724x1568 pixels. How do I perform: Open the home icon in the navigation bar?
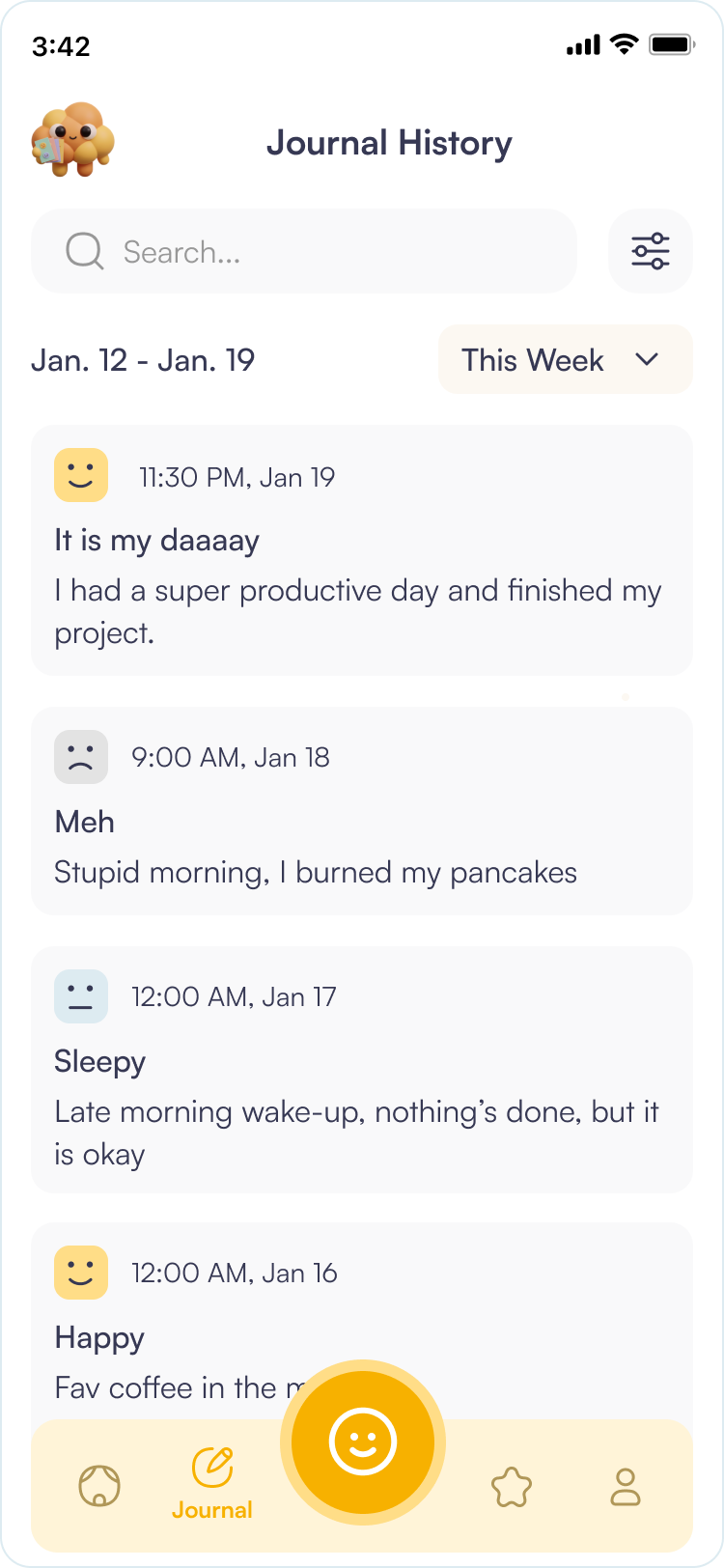(x=99, y=1486)
